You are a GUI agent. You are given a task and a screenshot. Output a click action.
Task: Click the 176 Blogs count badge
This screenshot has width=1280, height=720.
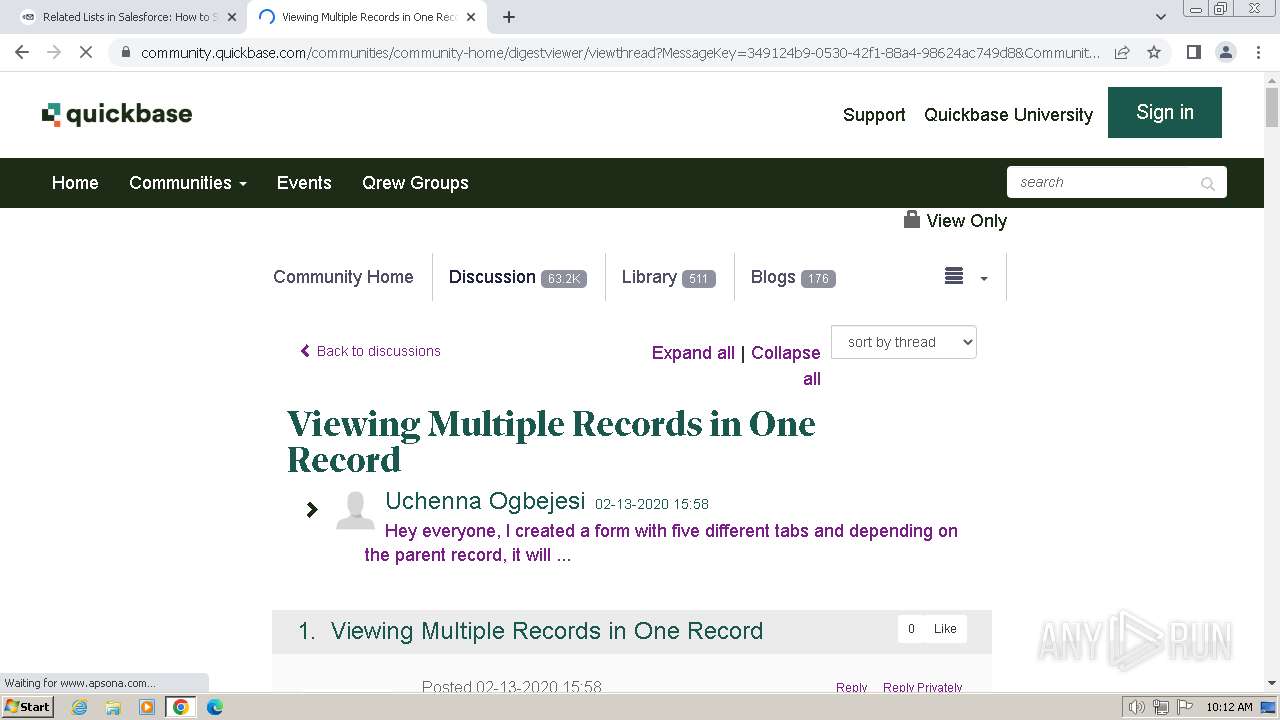point(818,279)
